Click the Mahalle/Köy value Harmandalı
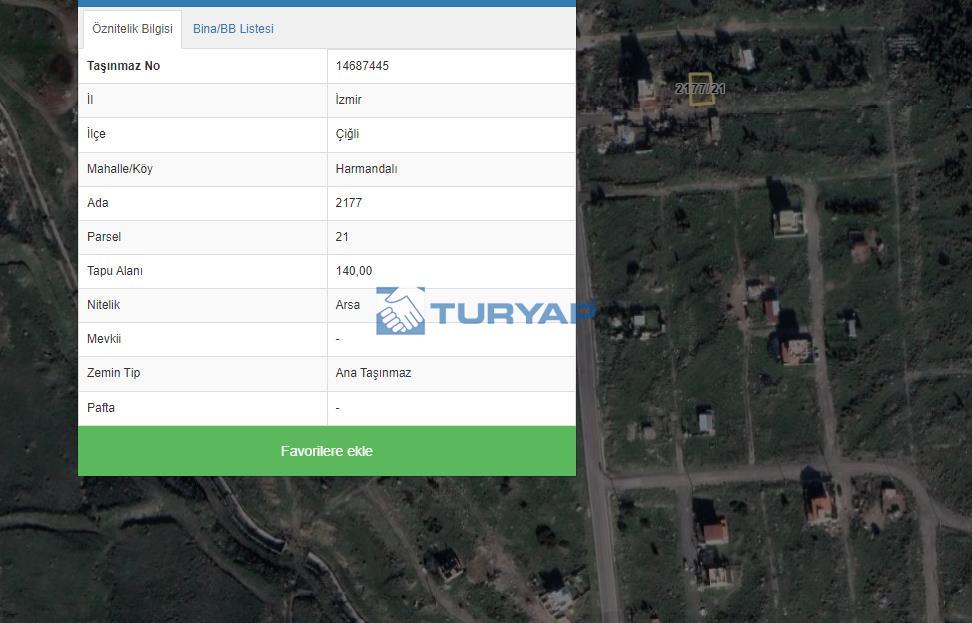Viewport: 972px width, 623px height. 366,169
